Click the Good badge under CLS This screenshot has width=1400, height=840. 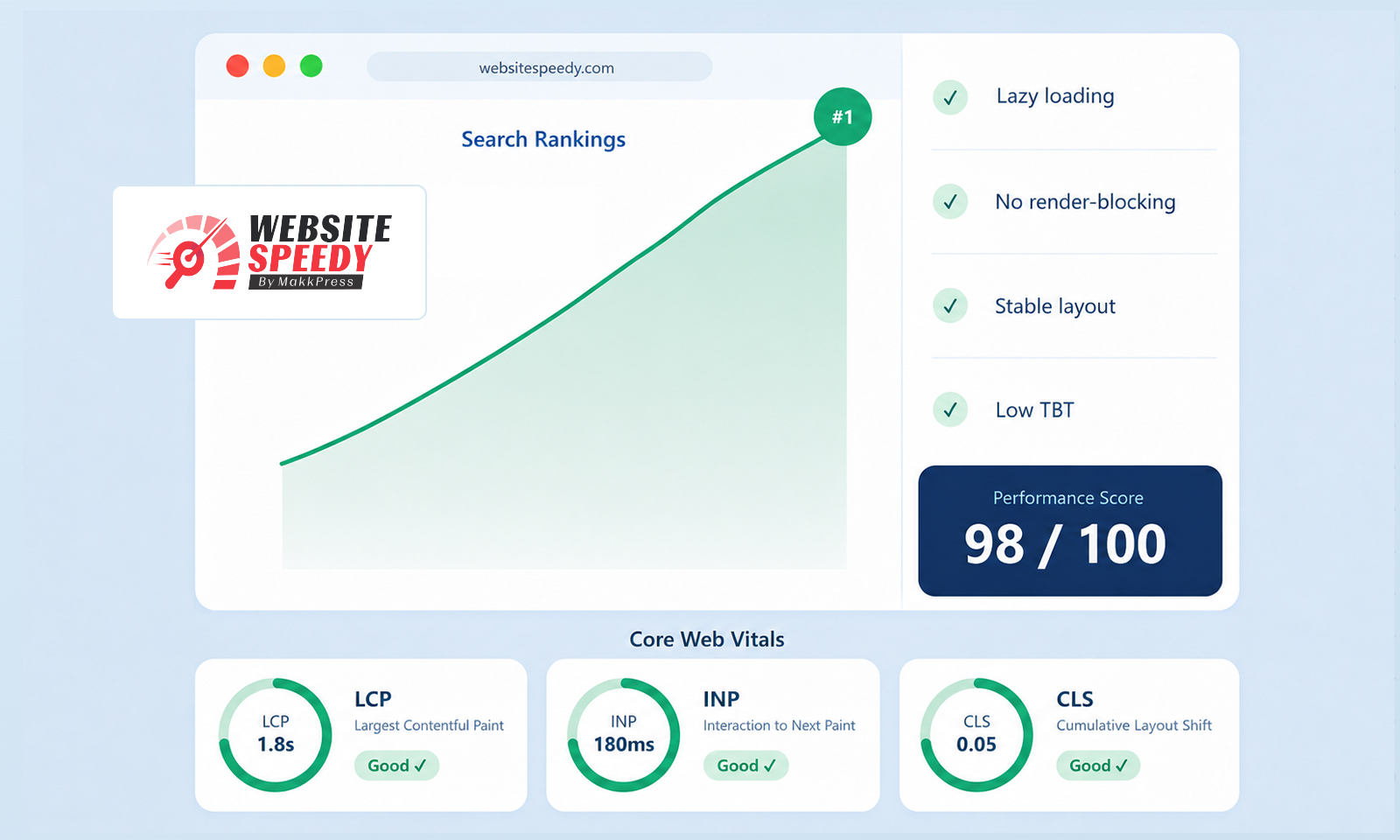click(1098, 766)
